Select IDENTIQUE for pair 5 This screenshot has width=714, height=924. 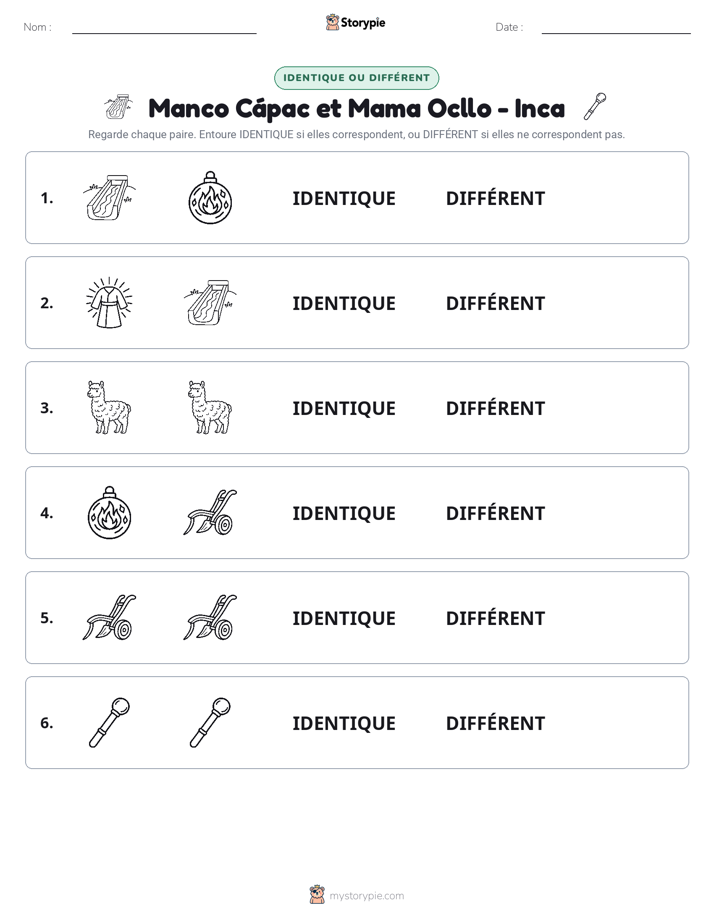click(344, 618)
